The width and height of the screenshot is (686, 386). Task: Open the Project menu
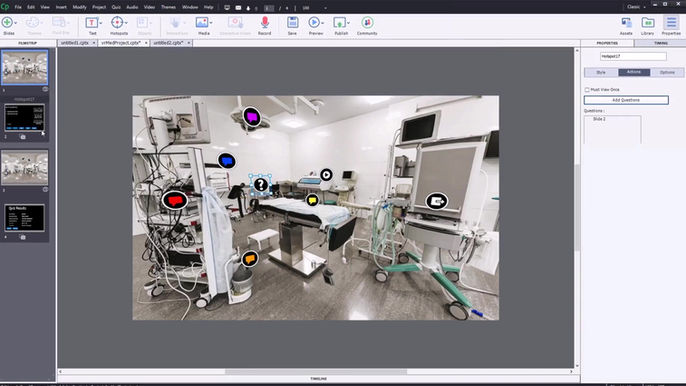[99, 7]
